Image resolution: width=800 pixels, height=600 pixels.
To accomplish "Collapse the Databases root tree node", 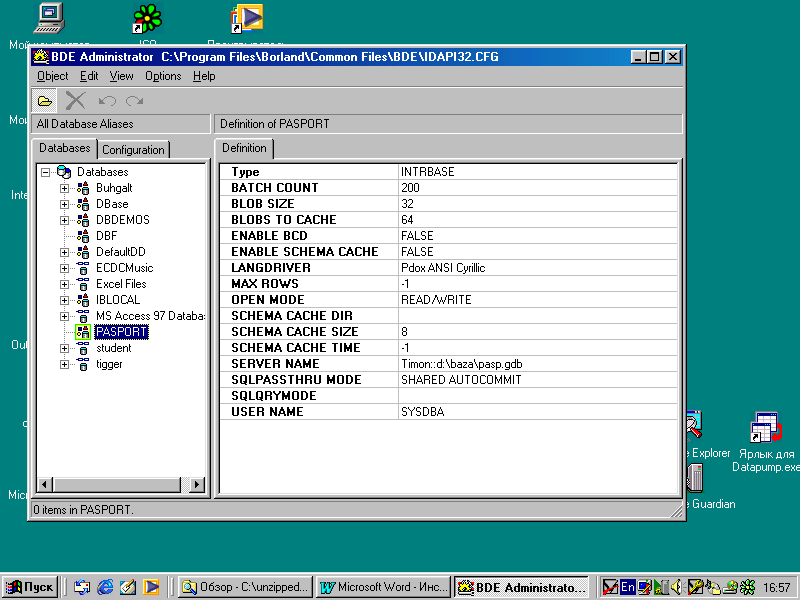I will coord(46,172).
